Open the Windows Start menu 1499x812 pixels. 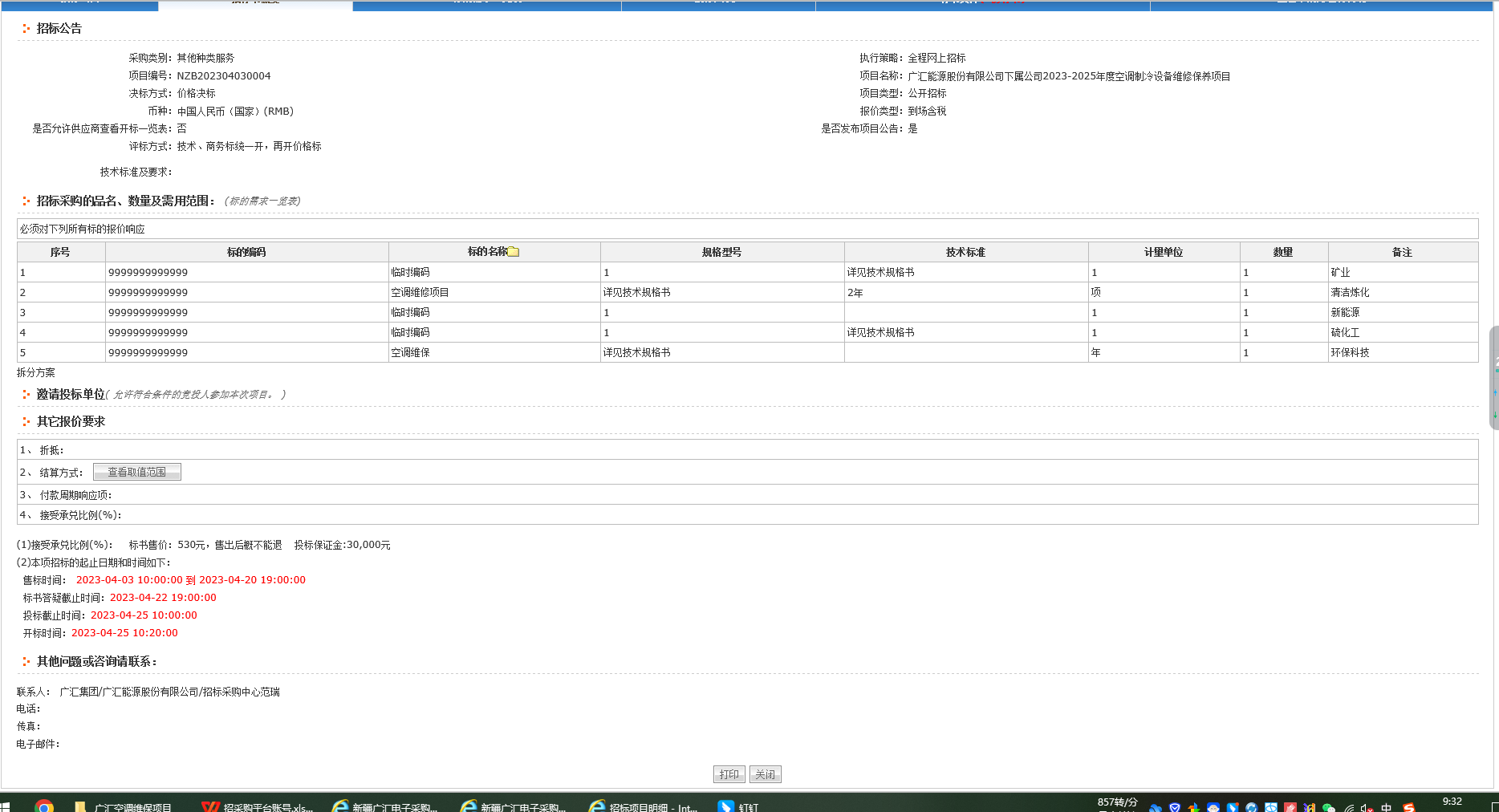pos(5,807)
